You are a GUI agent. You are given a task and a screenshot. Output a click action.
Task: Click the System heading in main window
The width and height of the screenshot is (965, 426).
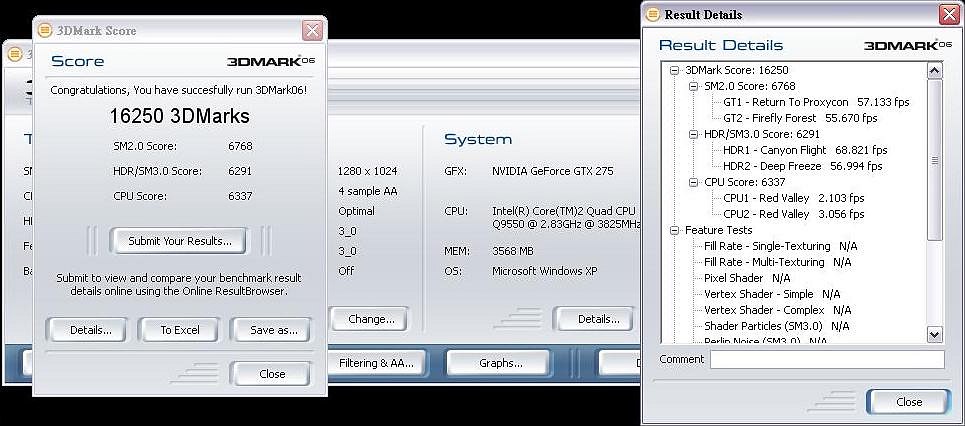tap(478, 140)
